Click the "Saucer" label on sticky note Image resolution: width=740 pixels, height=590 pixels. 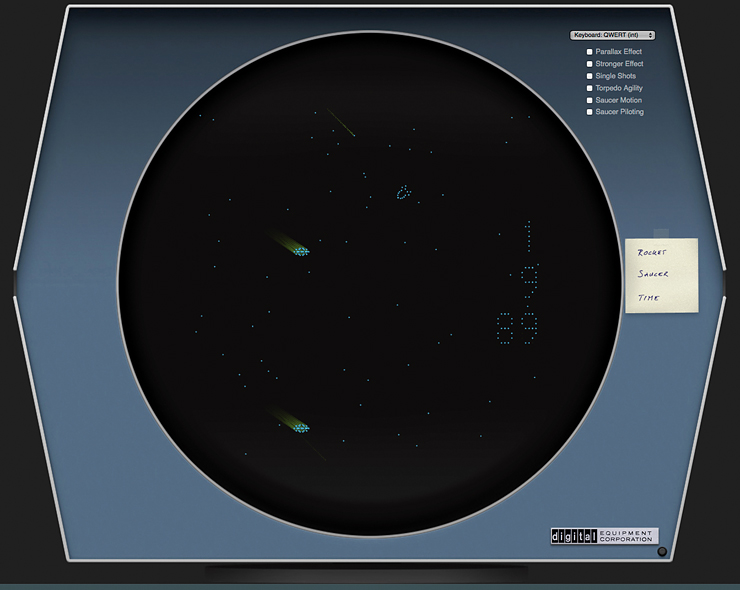[x=653, y=274]
